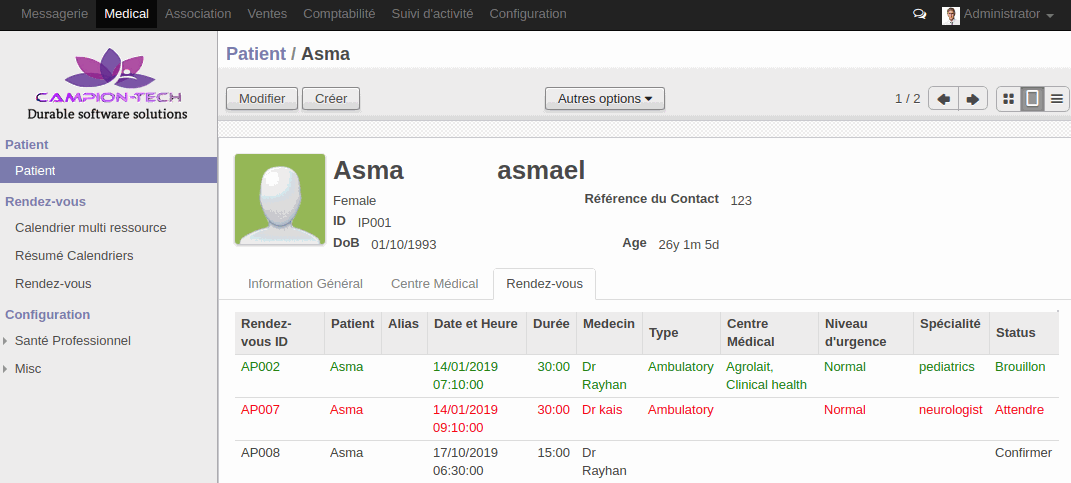Viewport: 1071px width, 483px height.
Task: Expand the Misc configuration section
Action: click(28, 369)
